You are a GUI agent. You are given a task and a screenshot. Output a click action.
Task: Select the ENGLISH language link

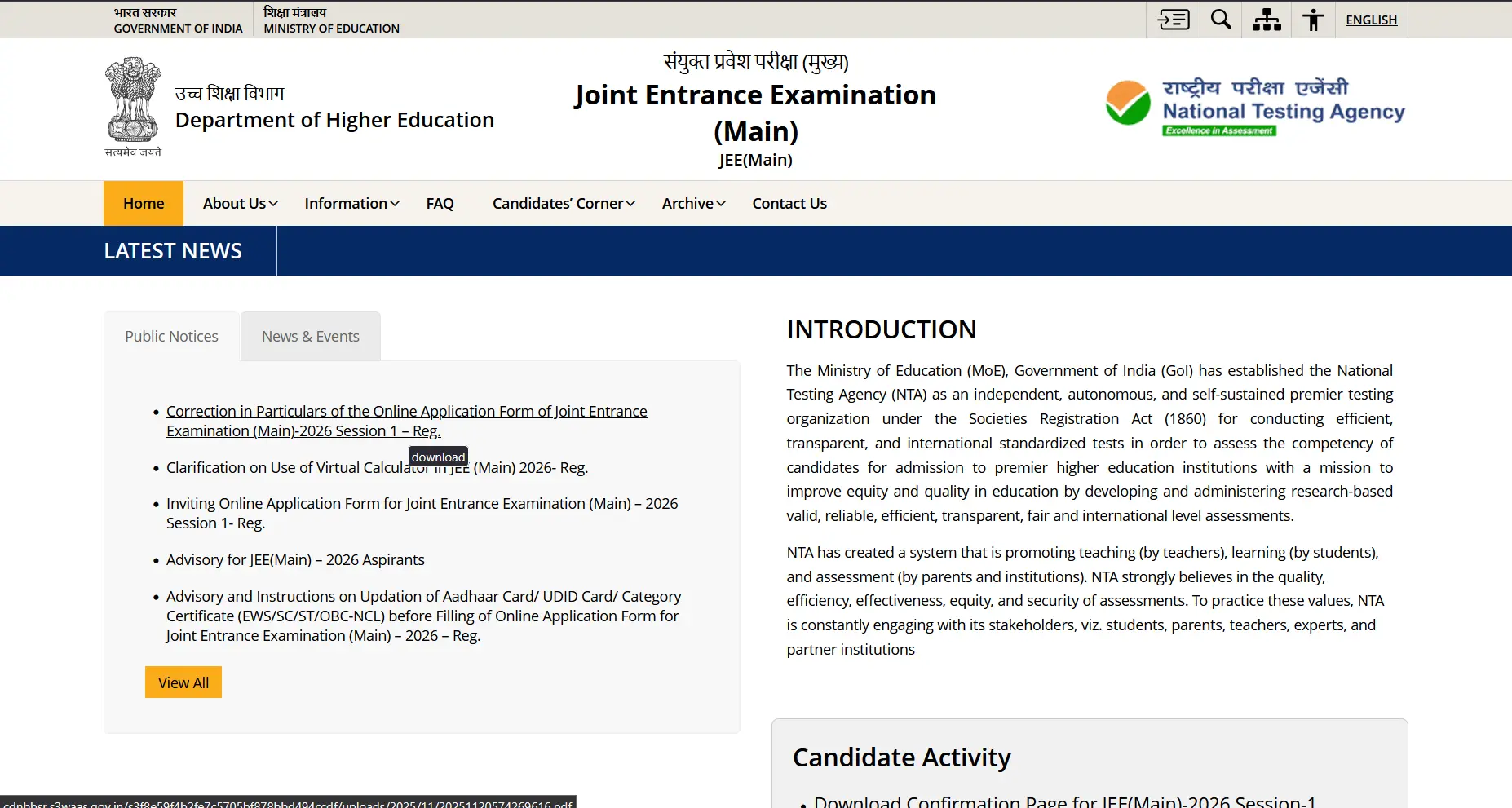point(1371,20)
